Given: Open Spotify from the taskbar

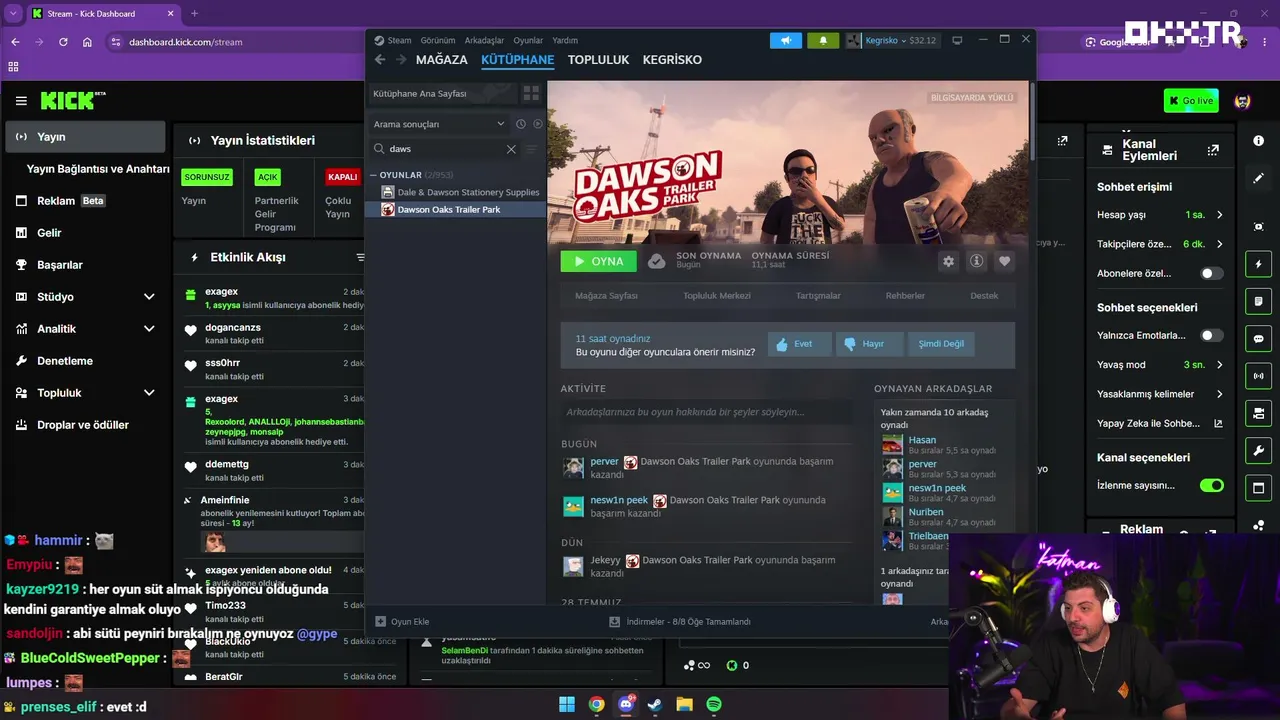Looking at the screenshot, I should pyautogui.click(x=714, y=704).
